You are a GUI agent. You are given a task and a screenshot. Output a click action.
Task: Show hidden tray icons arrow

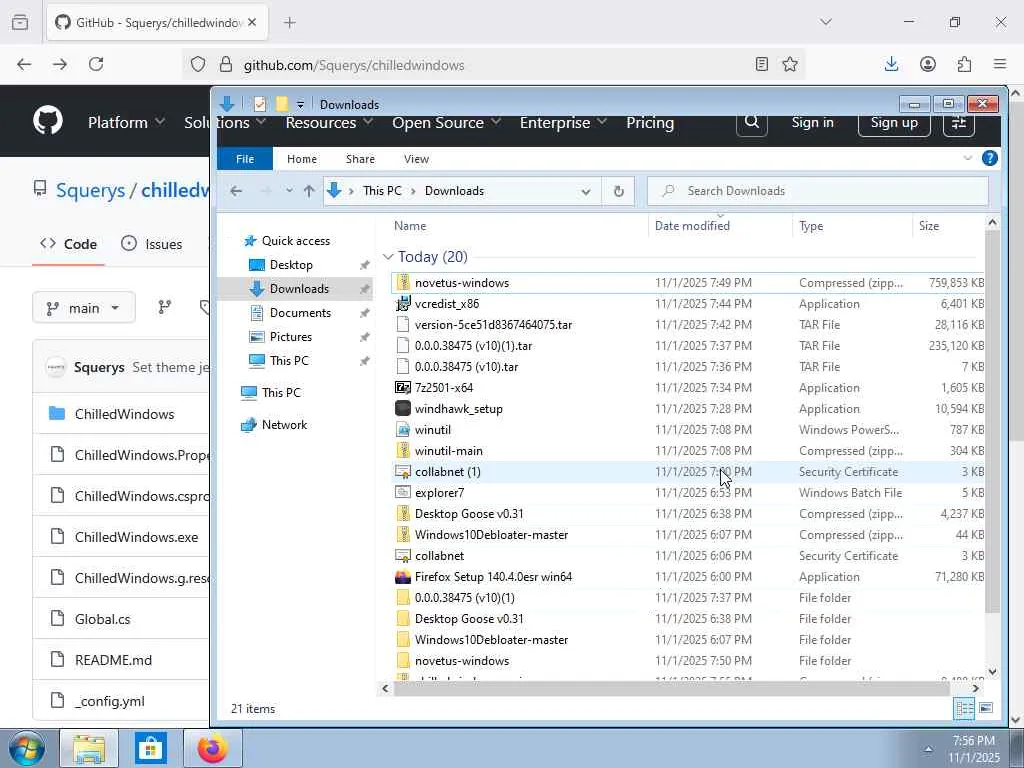click(928, 748)
